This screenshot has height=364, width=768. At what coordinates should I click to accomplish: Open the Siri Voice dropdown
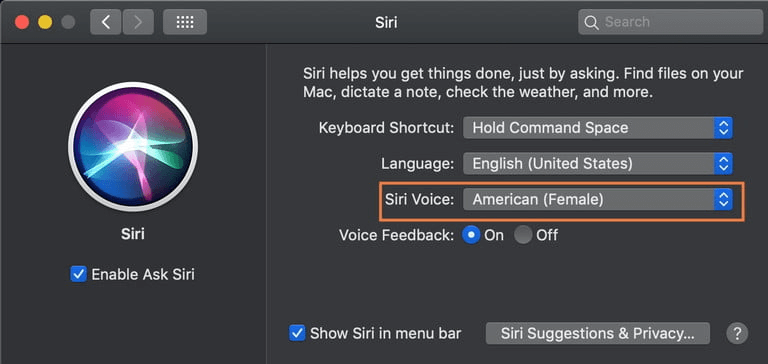pyautogui.click(x=598, y=199)
